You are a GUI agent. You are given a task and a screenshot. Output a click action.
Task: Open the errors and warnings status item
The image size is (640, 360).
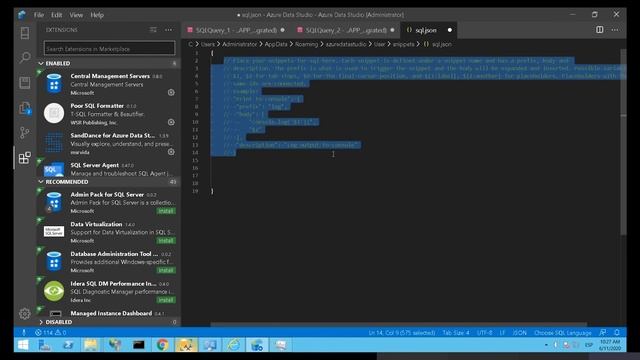click(x=51, y=333)
